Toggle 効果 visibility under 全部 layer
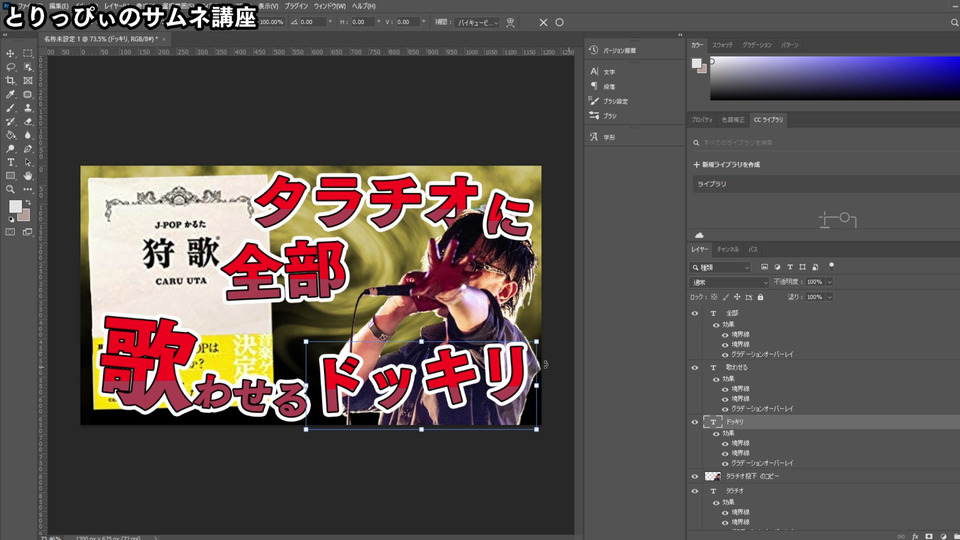This screenshot has width=960, height=540. tap(716, 324)
